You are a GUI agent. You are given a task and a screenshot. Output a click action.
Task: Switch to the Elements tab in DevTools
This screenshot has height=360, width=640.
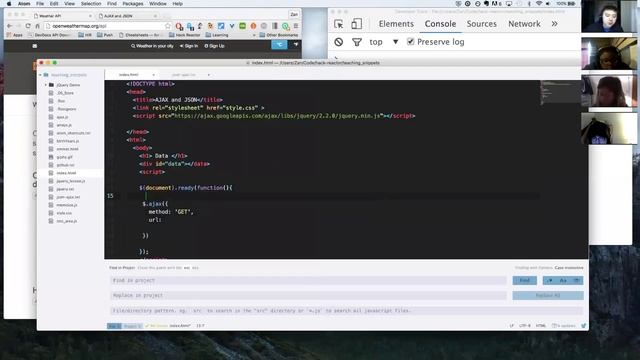396,24
